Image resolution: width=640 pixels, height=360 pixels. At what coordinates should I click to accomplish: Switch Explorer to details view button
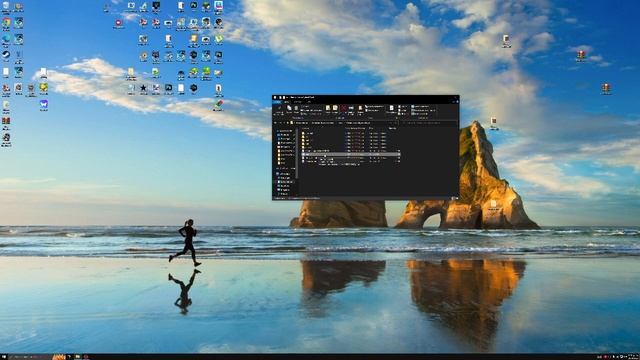(452, 198)
